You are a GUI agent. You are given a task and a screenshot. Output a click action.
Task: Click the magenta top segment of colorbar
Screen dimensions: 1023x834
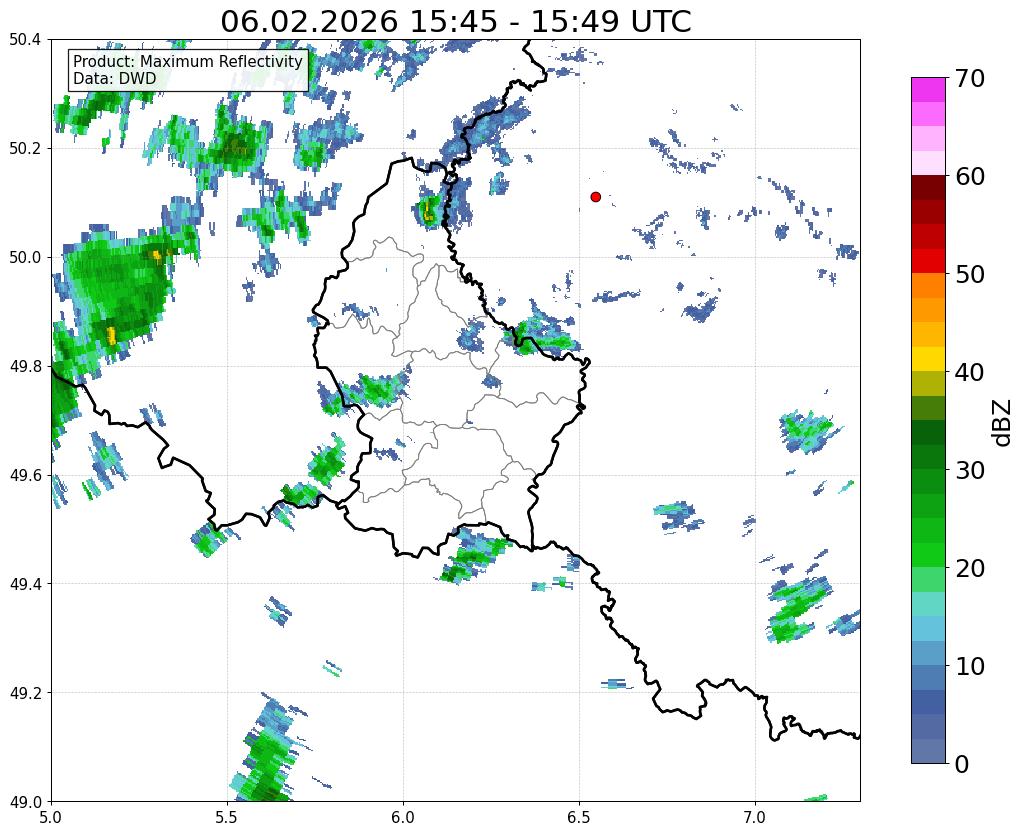928,89
